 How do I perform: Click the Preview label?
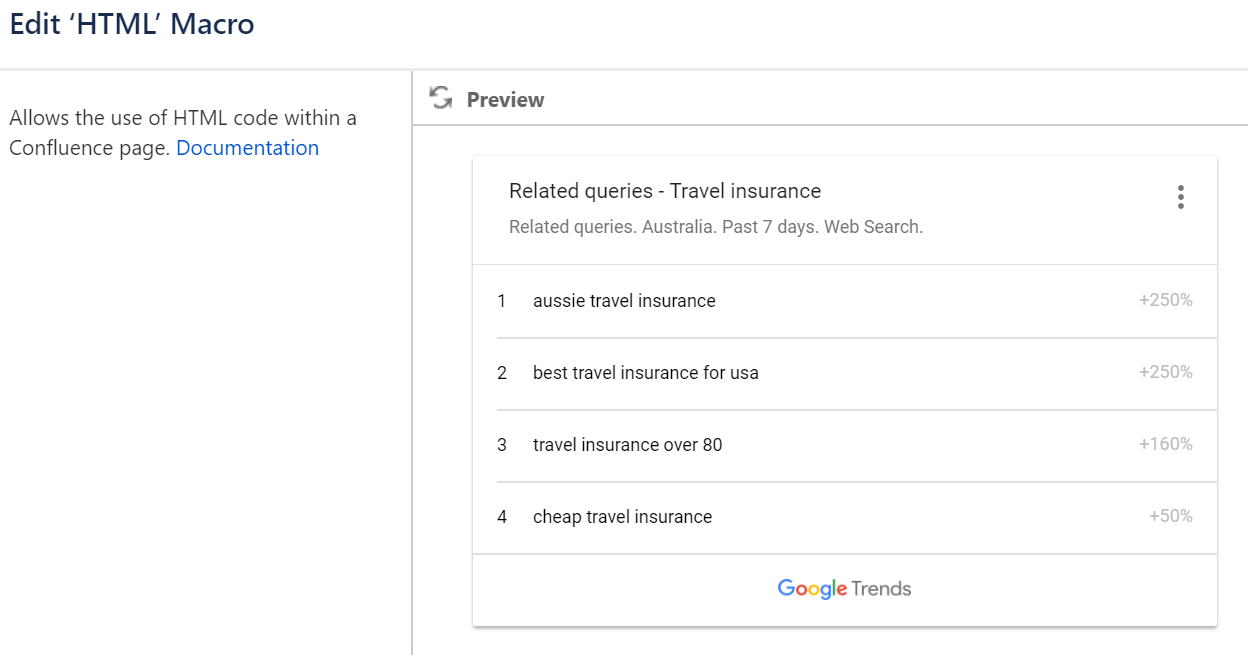click(x=506, y=100)
